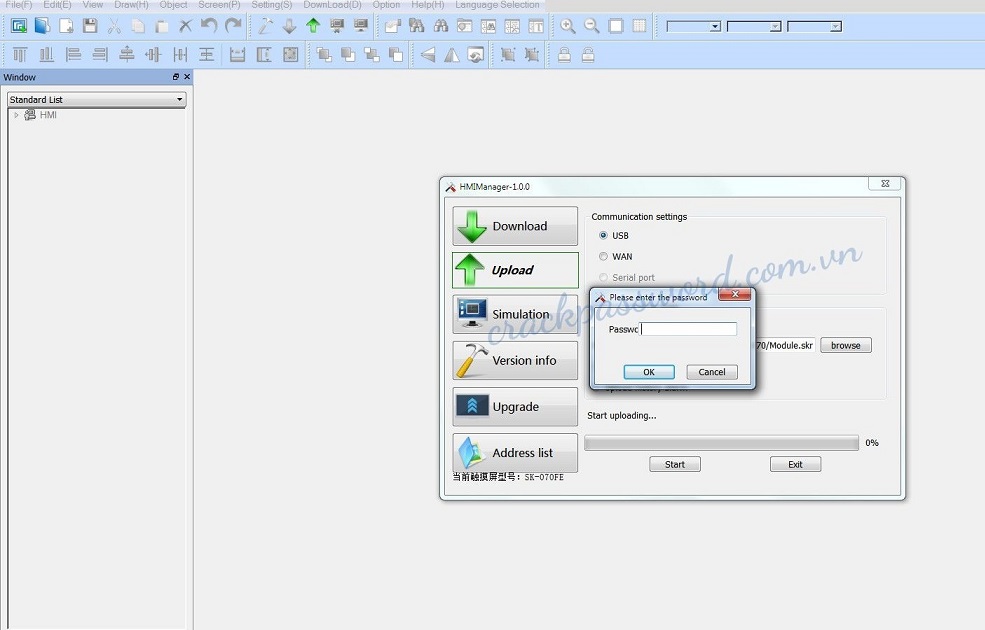Click the scissors Cut icon
This screenshot has height=630, width=985.
click(x=114, y=26)
